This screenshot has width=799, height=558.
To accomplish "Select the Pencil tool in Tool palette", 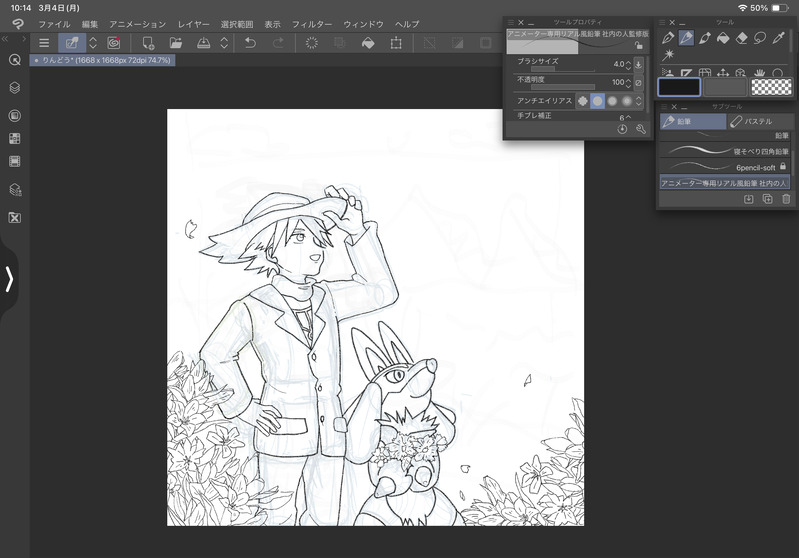I will point(686,38).
